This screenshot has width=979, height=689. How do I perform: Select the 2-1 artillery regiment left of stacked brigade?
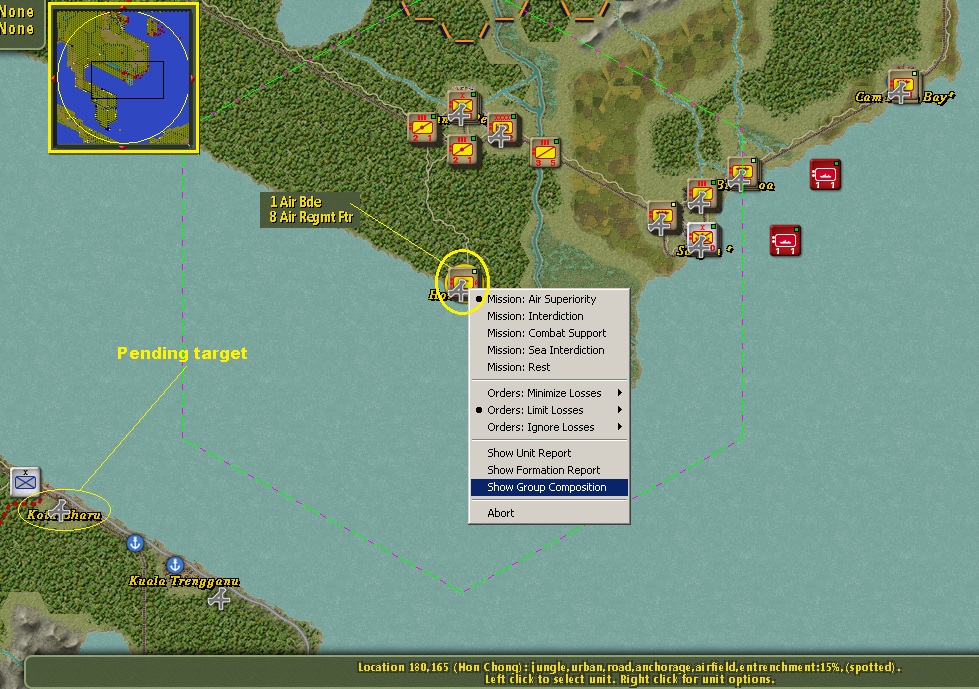[x=423, y=130]
